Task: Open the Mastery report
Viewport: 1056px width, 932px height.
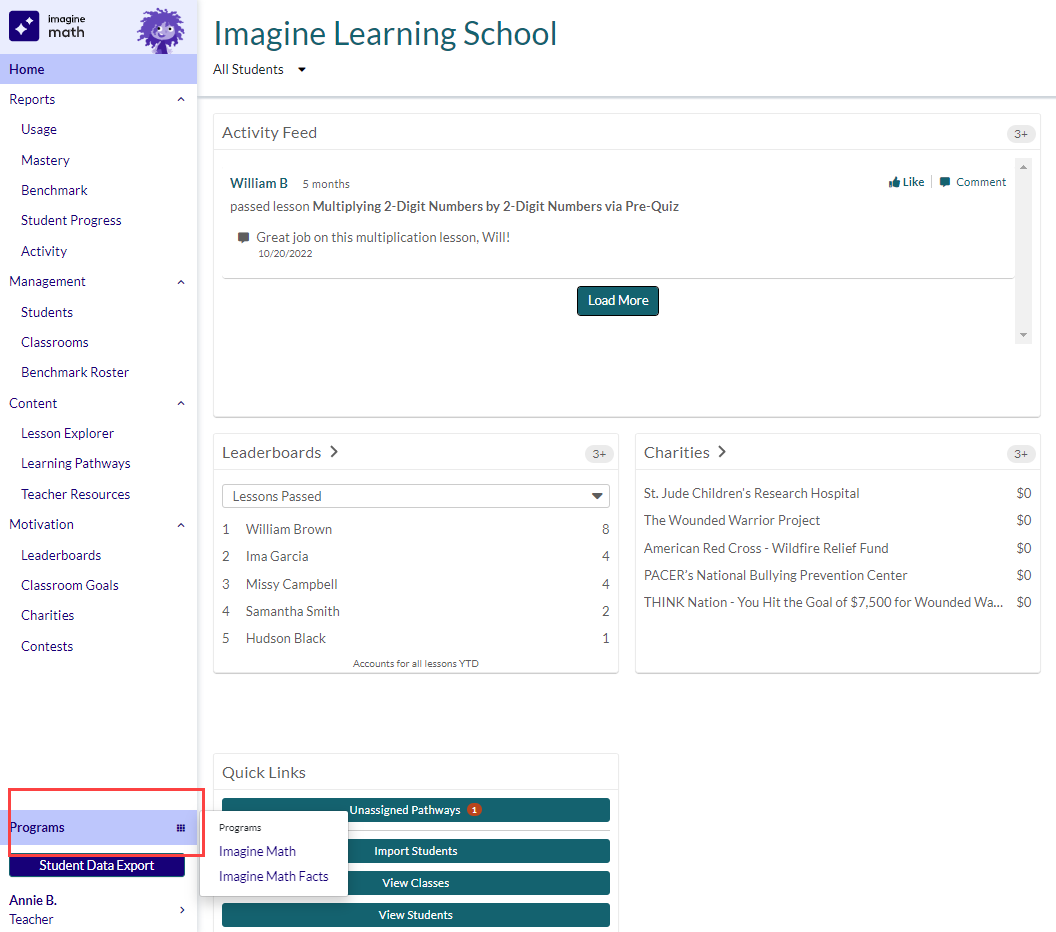Action: (45, 160)
